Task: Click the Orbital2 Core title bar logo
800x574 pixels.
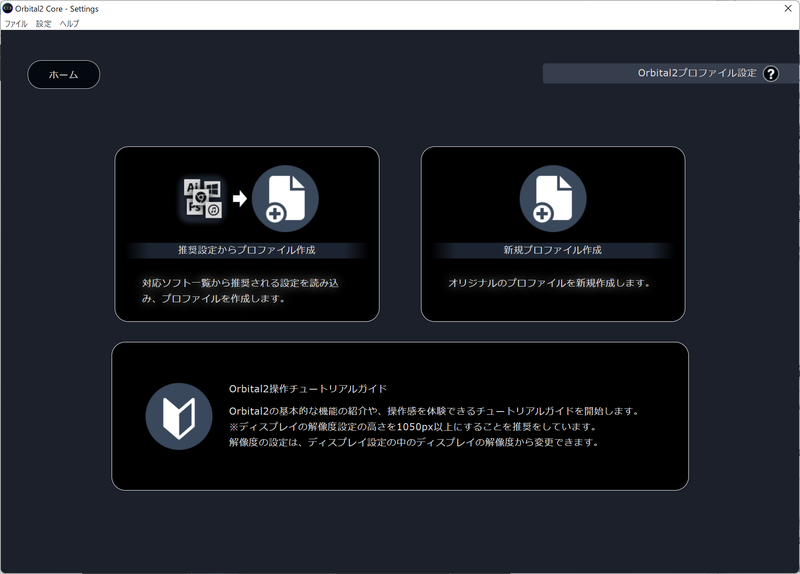Action: 7,8
